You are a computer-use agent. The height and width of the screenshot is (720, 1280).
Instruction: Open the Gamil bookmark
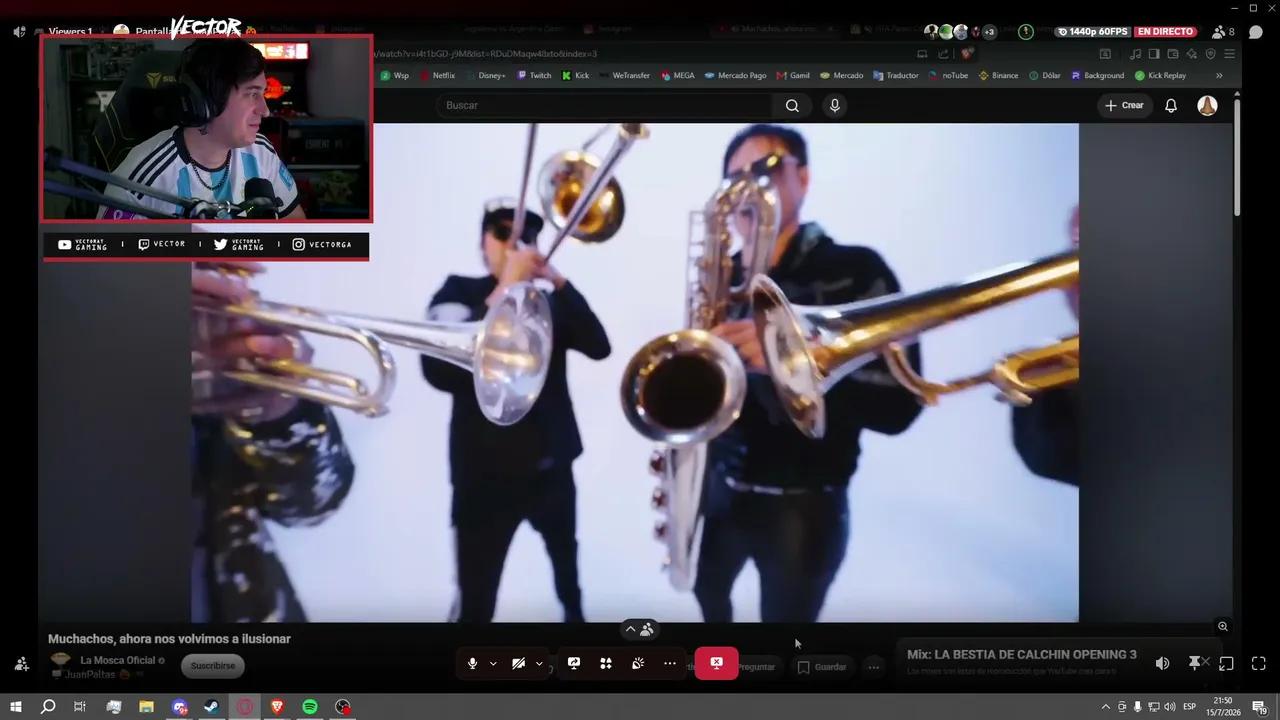(x=793, y=75)
